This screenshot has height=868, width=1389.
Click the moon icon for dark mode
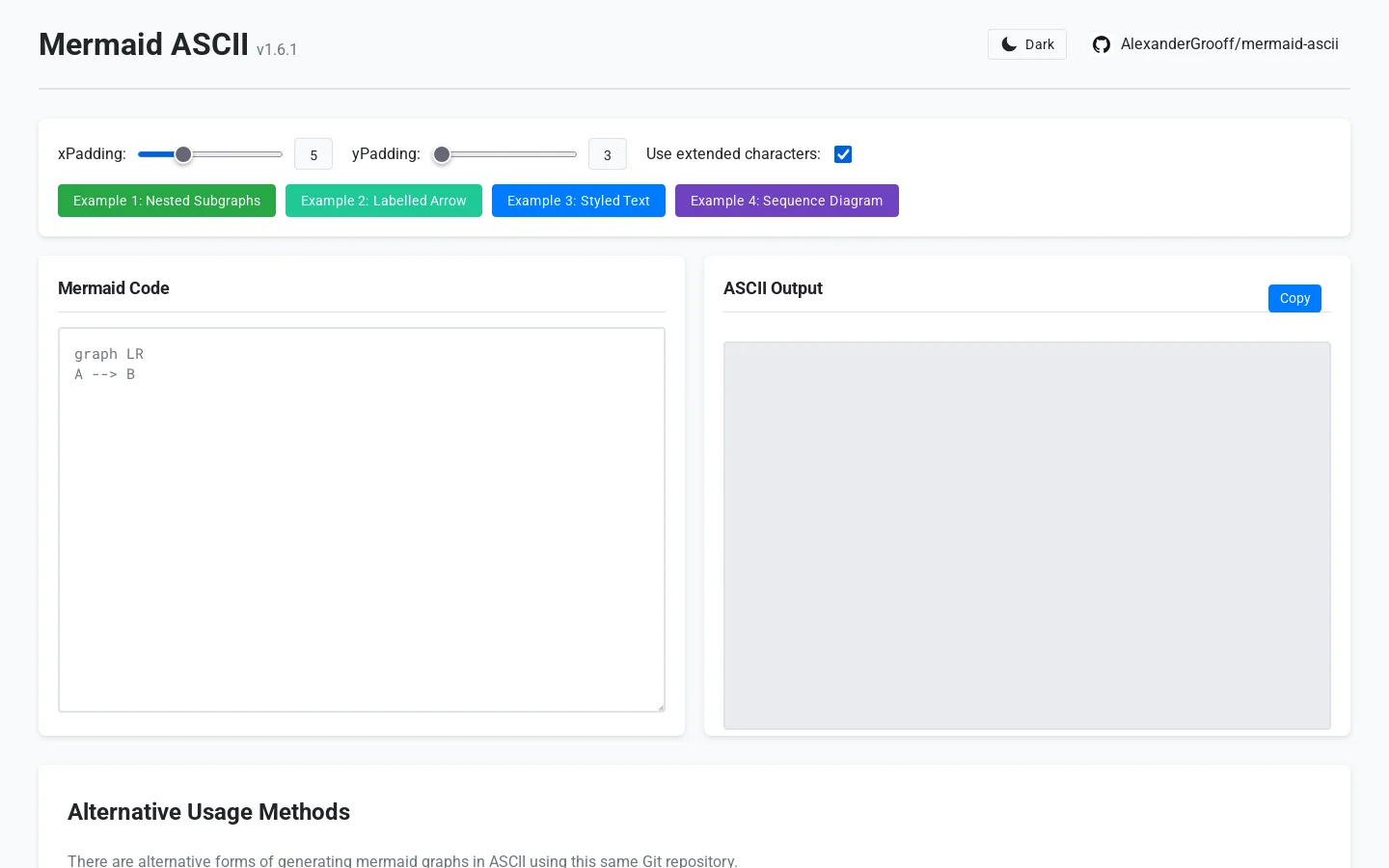[x=1009, y=44]
